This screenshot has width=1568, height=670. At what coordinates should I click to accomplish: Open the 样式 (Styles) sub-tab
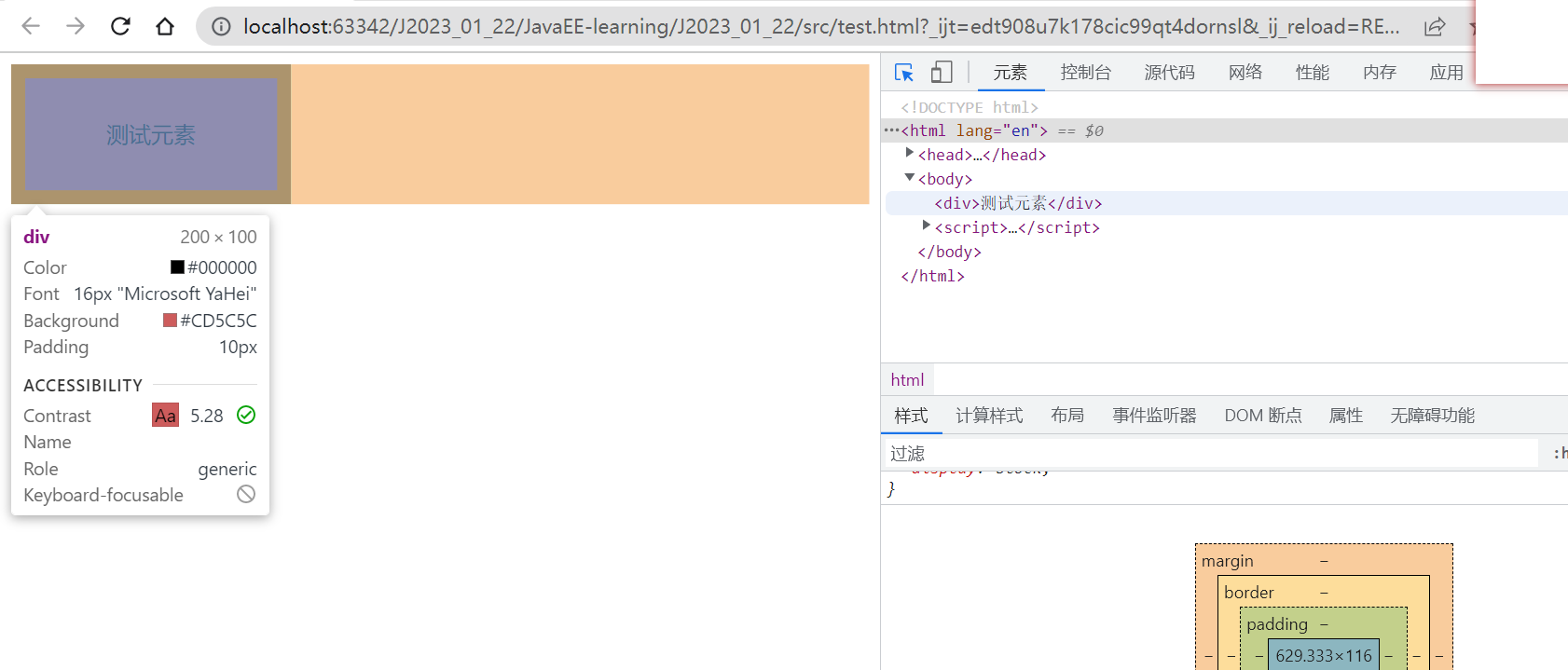click(912, 416)
